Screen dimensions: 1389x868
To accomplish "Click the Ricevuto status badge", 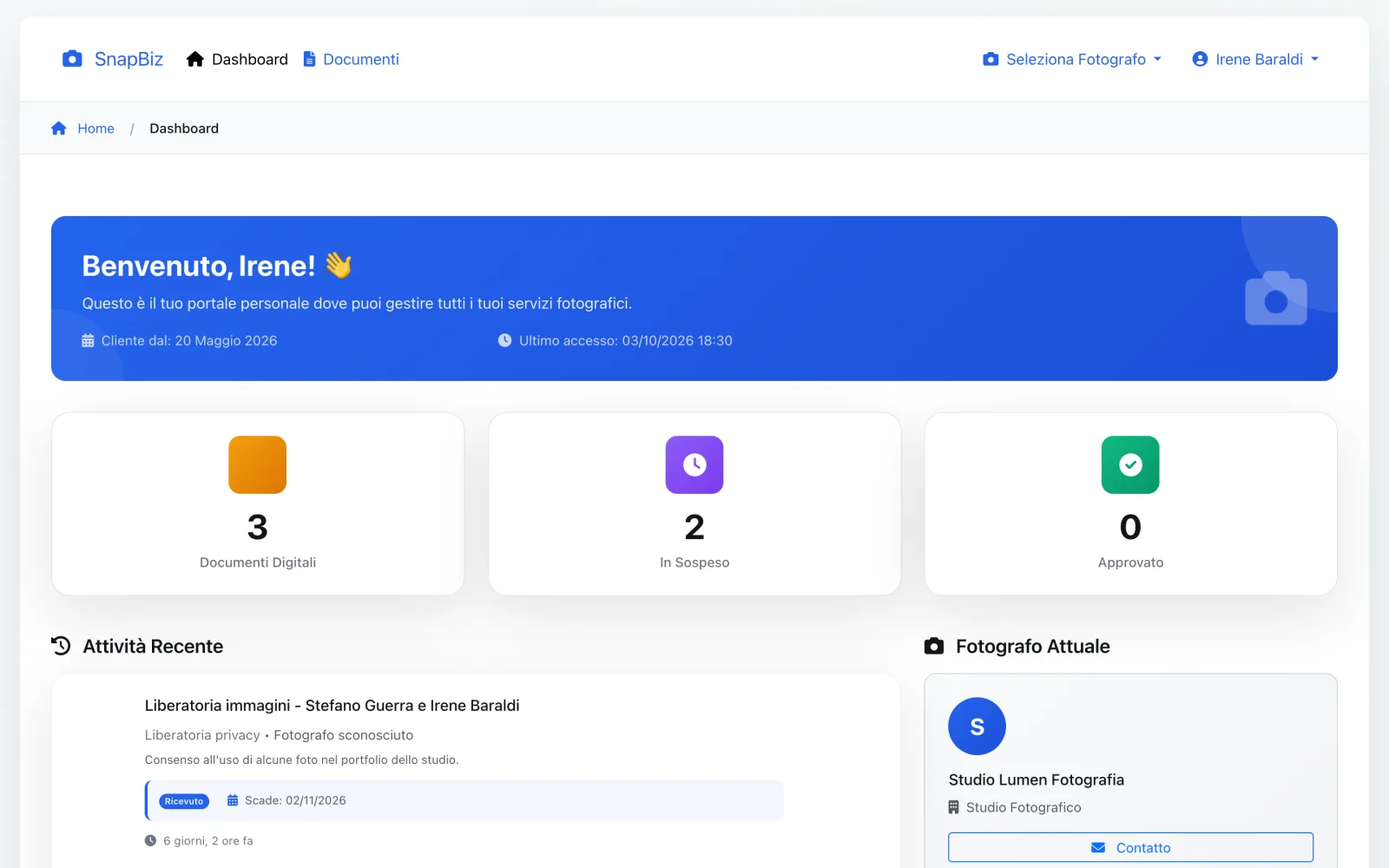I will click(x=184, y=801).
